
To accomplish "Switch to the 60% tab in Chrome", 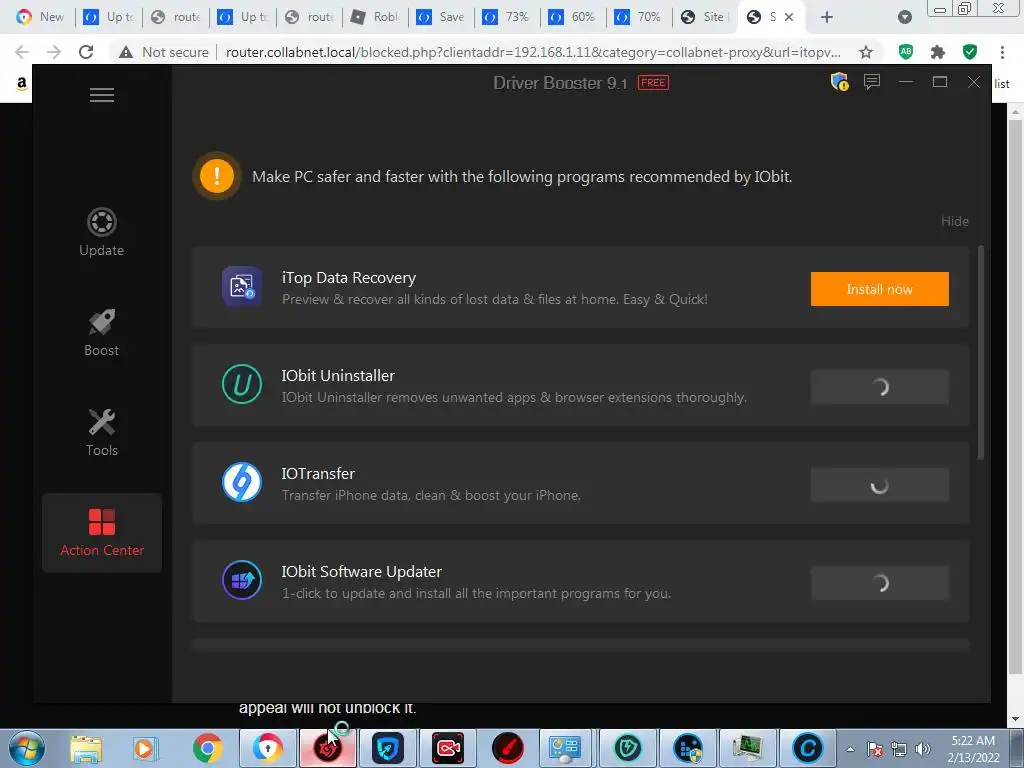I will point(573,17).
